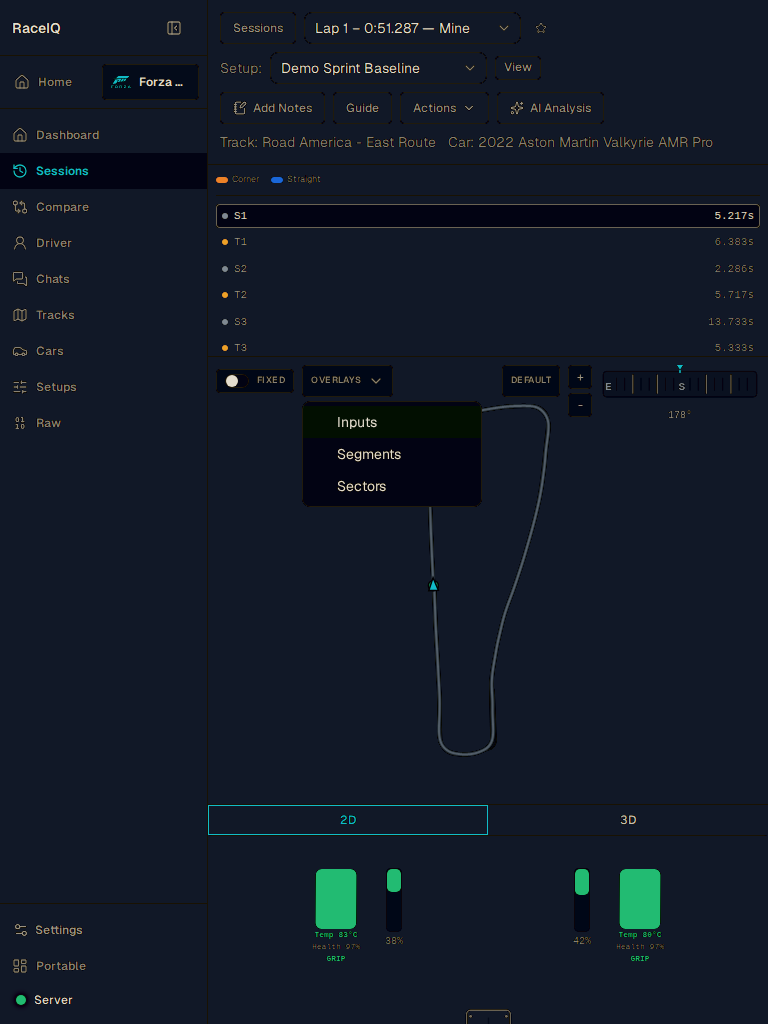Select segment row S2 2.286s
Image resolution: width=768 pixels, height=1024 pixels.
pyautogui.click(x=488, y=268)
